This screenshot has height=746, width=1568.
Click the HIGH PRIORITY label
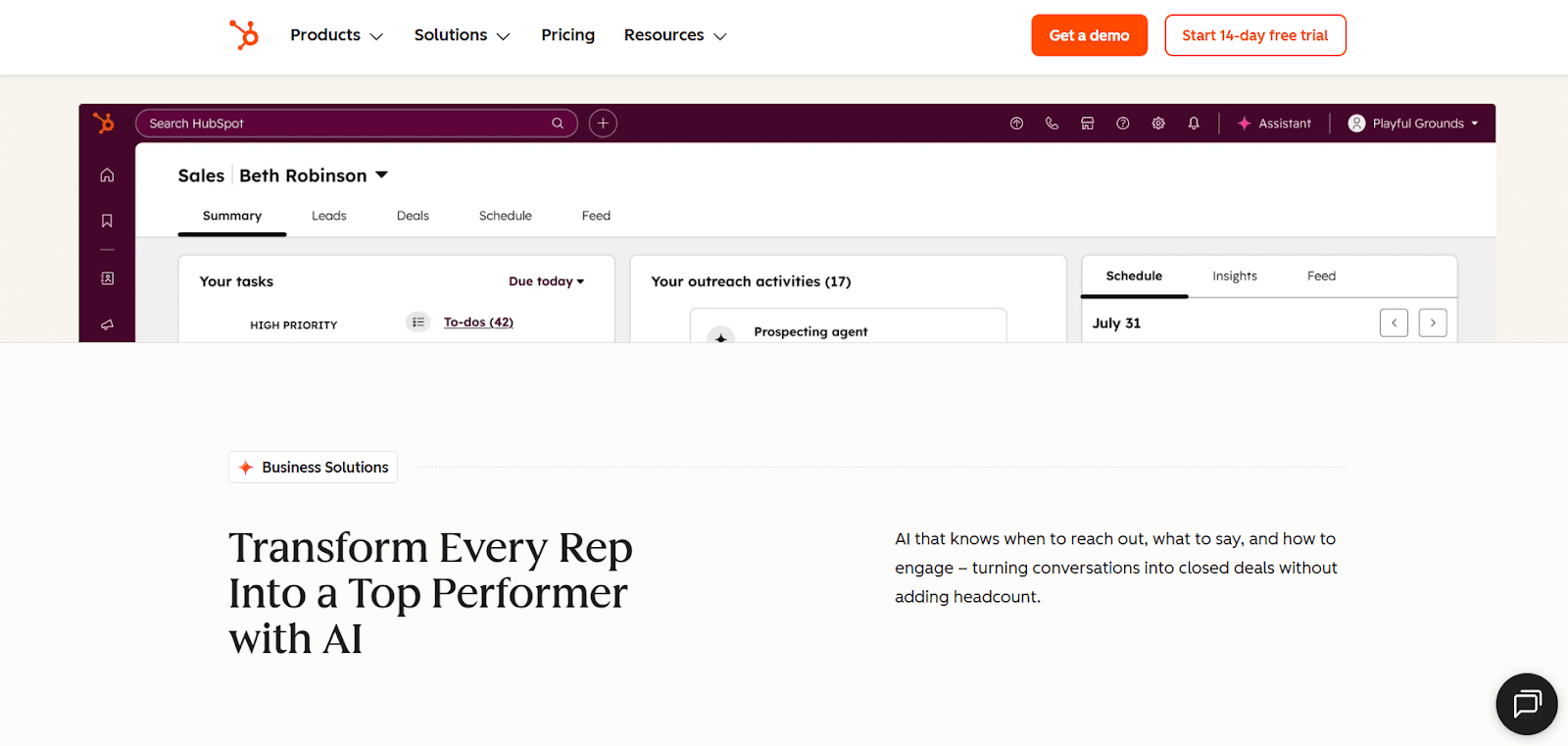tap(293, 325)
